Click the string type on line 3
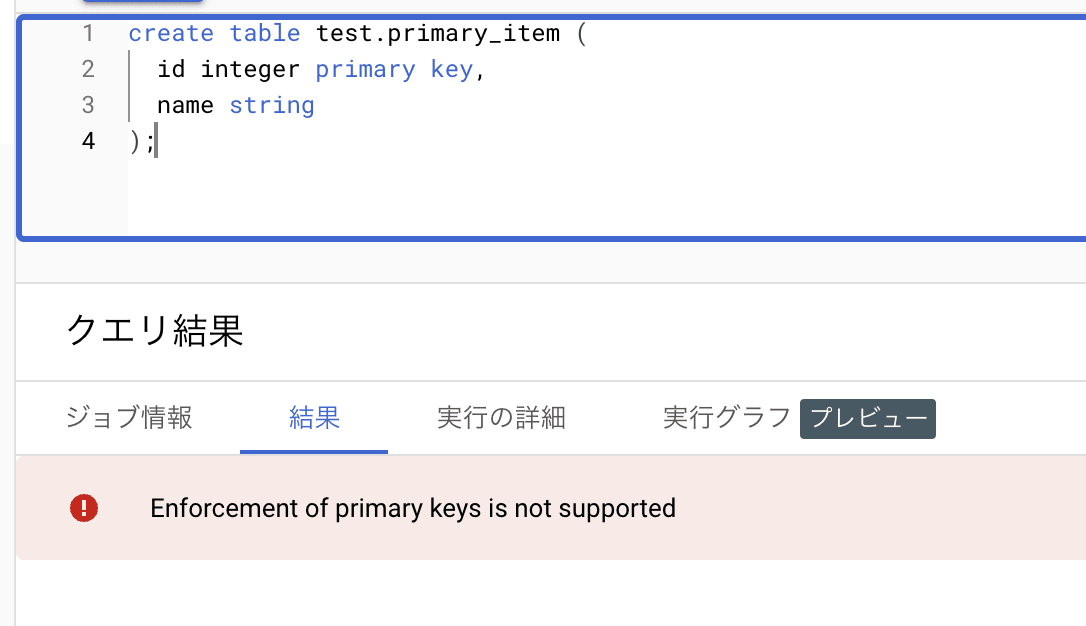The width and height of the screenshot is (1086, 626). tap(272, 105)
